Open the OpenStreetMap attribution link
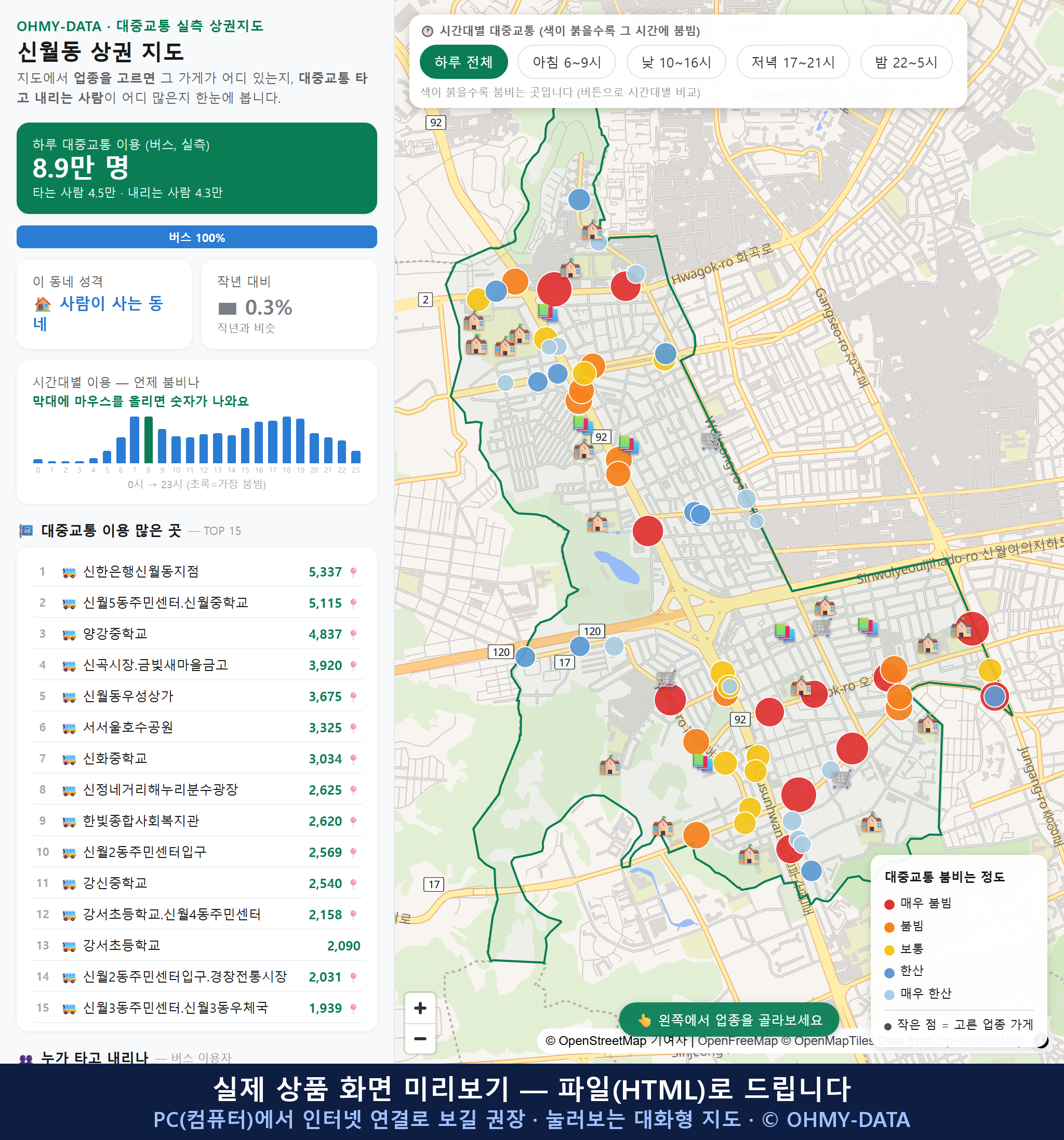1064x1140 pixels. [x=595, y=1040]
